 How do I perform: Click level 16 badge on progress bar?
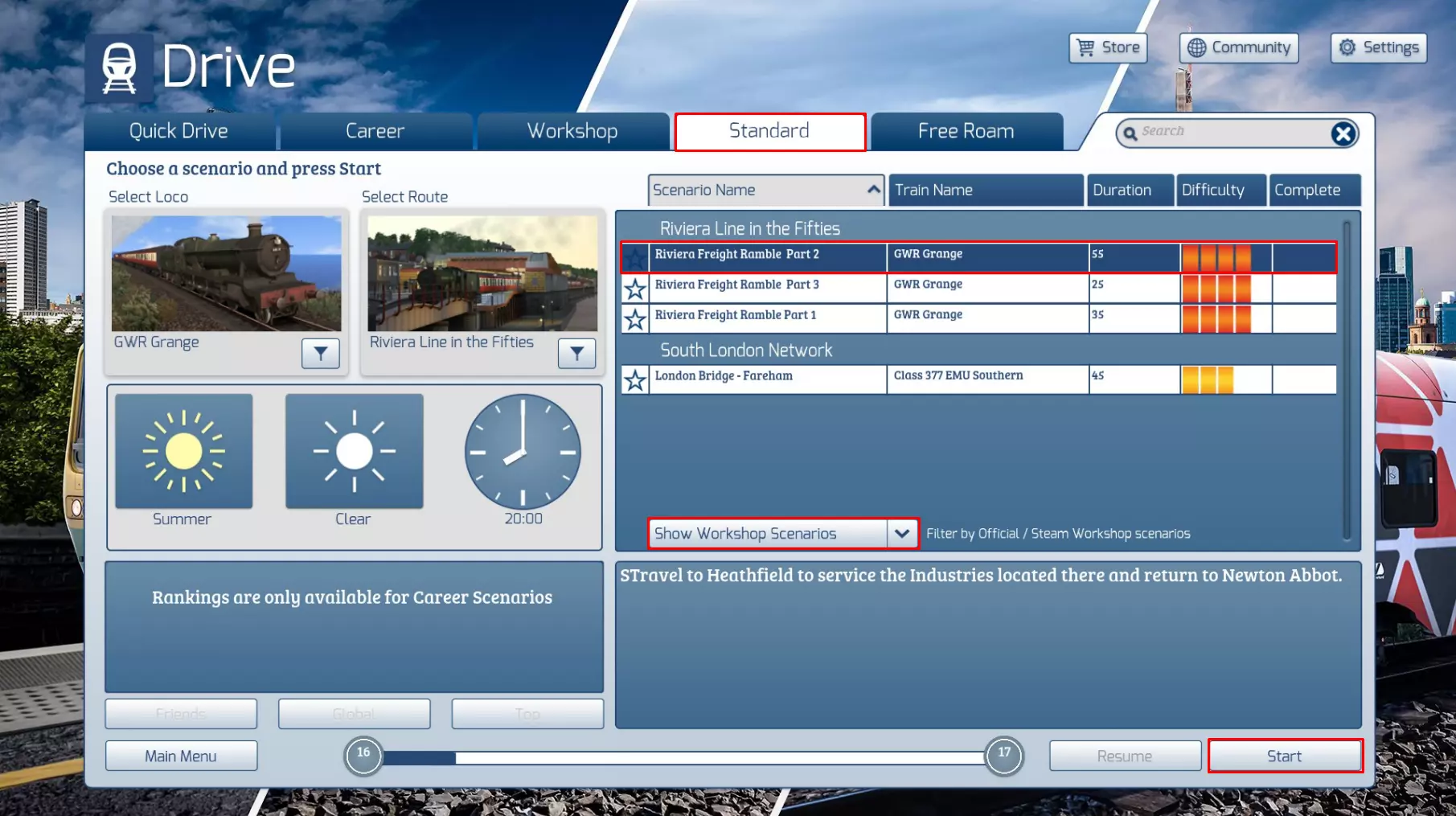tap(363, 756)
